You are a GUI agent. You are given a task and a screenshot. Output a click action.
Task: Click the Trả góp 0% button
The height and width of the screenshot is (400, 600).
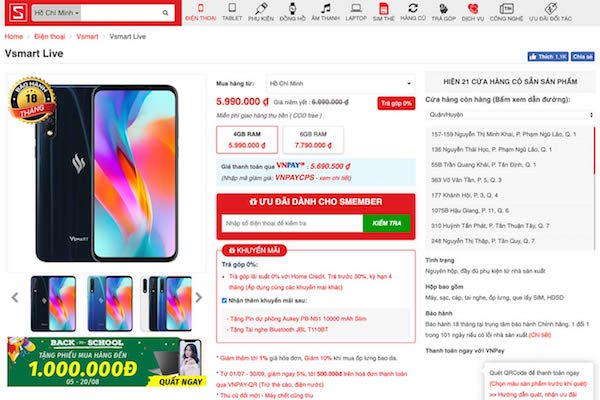coord(396,103)
